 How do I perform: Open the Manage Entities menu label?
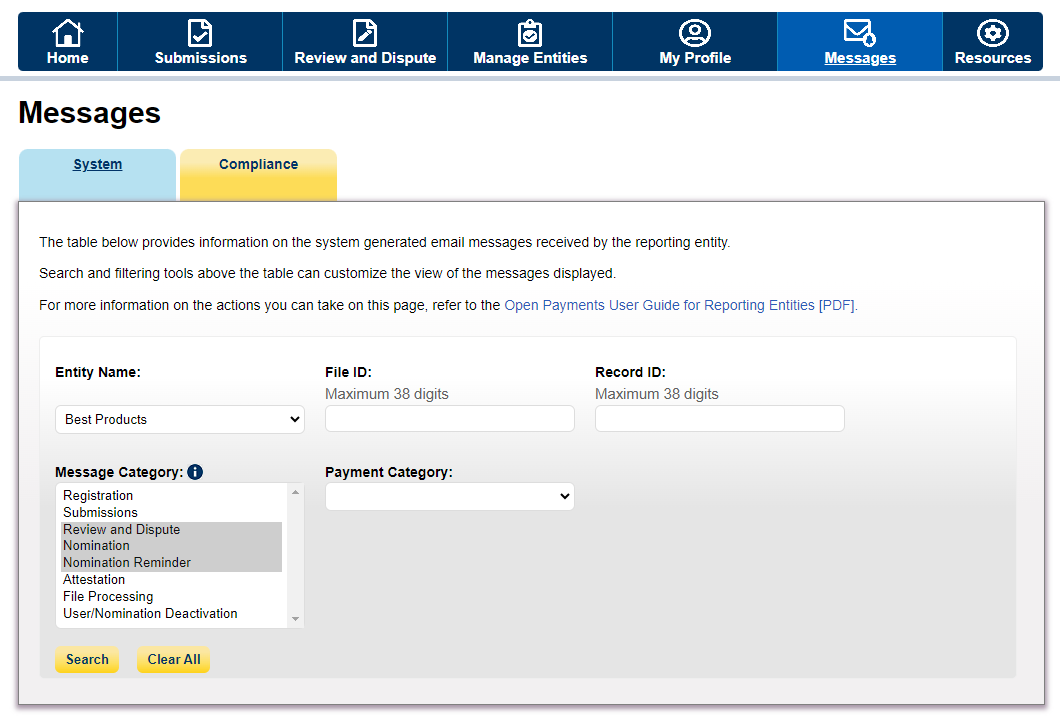(530, 58)
